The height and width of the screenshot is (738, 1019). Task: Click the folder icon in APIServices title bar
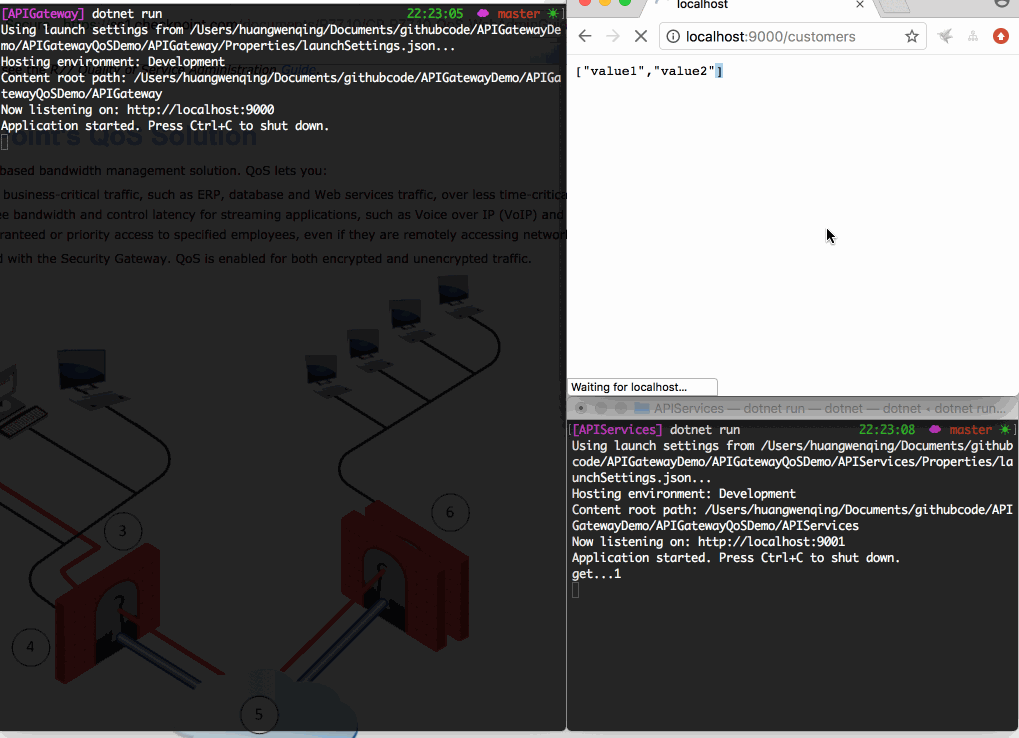[x=642, y=408]
